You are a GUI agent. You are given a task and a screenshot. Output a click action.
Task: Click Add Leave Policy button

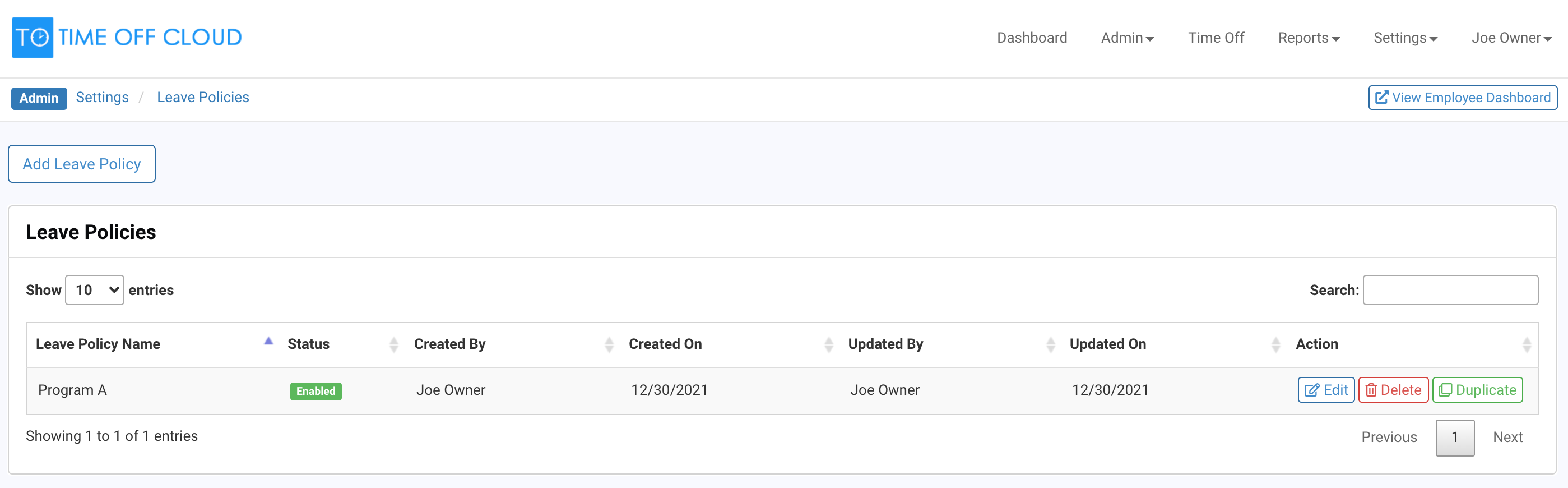tap(82, 164)
